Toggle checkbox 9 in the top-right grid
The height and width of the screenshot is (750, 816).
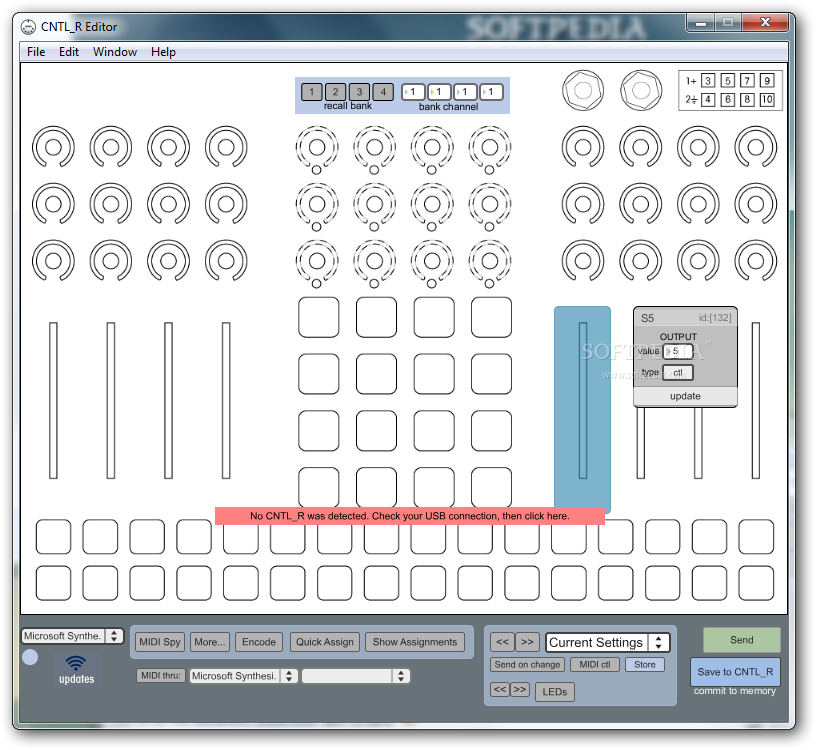click(767, 81)
